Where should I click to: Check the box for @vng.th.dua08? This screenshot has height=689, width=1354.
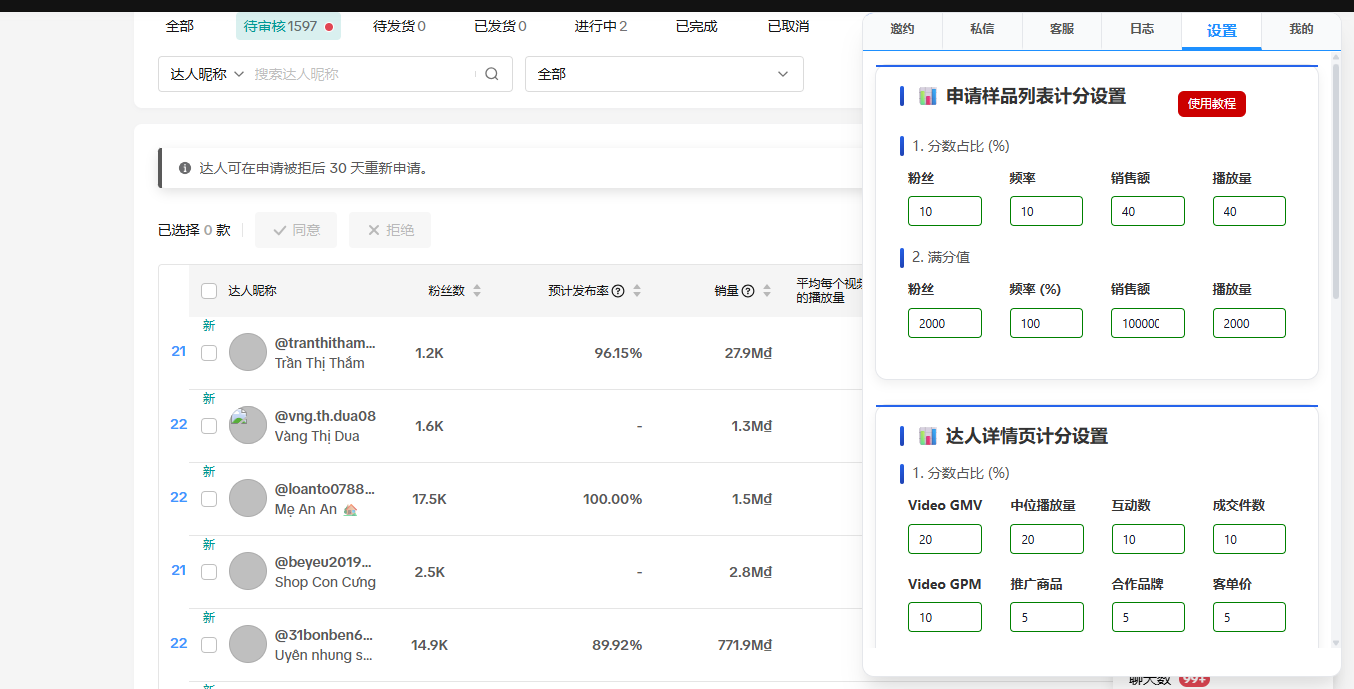point(209,425)
